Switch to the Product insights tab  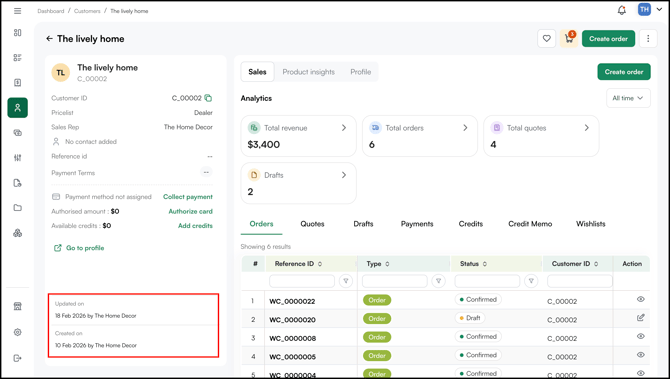tap(309, 72)
